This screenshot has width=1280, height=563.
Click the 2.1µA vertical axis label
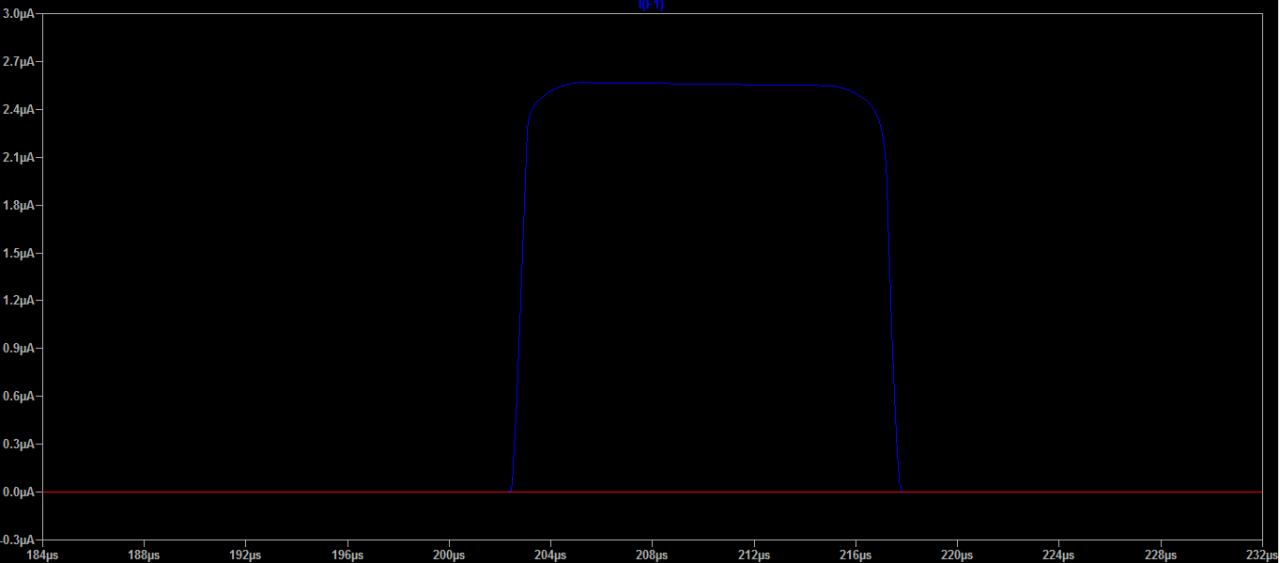point(19,157)
